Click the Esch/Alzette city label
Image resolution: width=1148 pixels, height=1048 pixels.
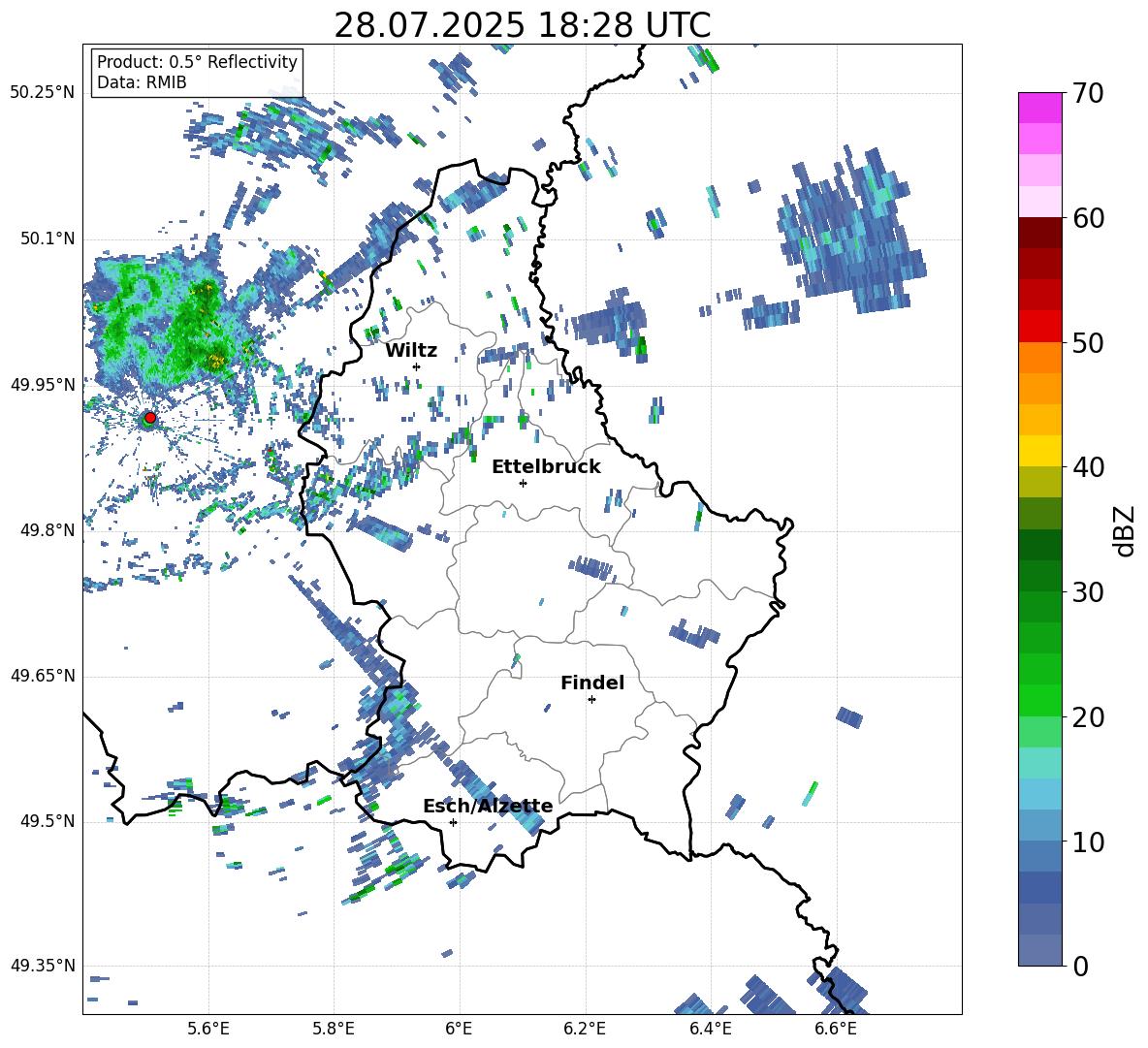(488, 807)
